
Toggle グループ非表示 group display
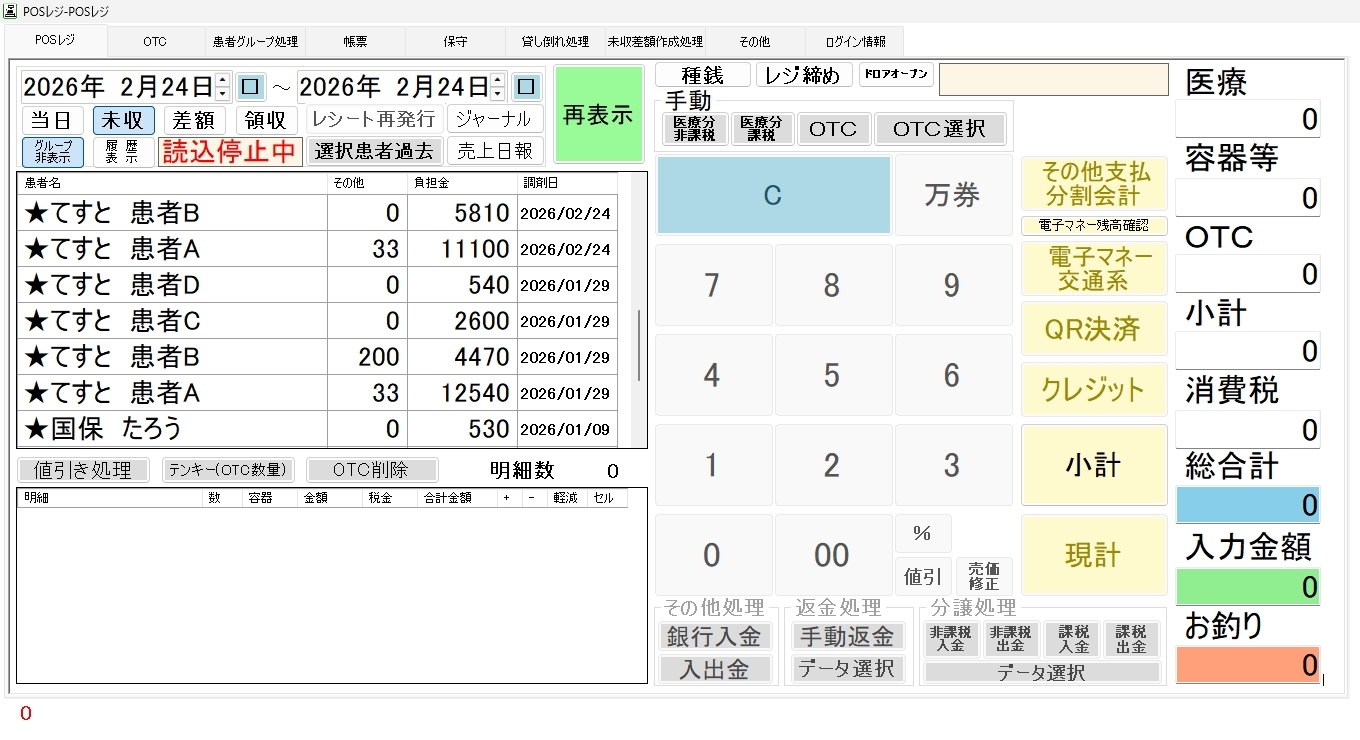point(53,152)
